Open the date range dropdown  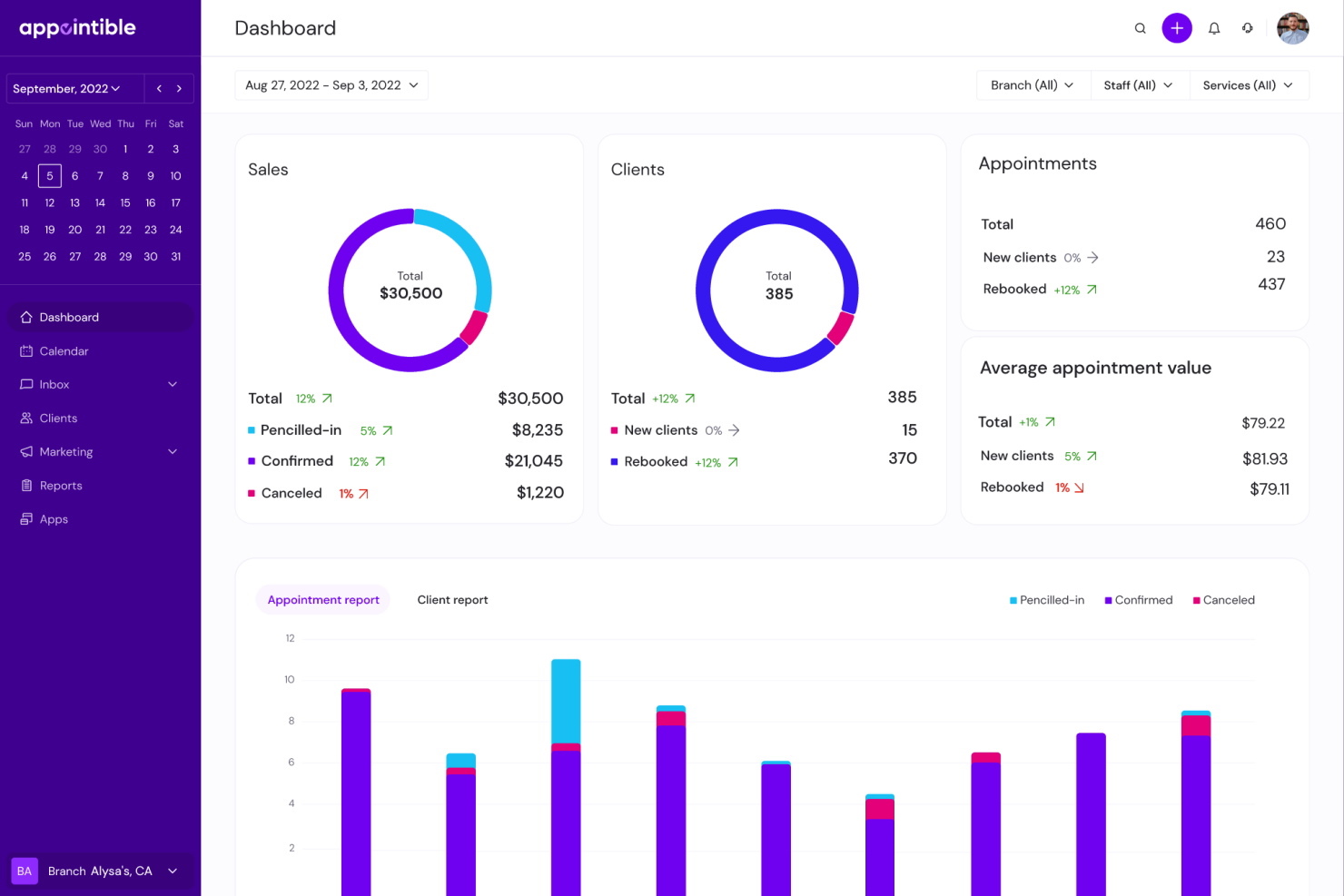click(x=331, y=85)
